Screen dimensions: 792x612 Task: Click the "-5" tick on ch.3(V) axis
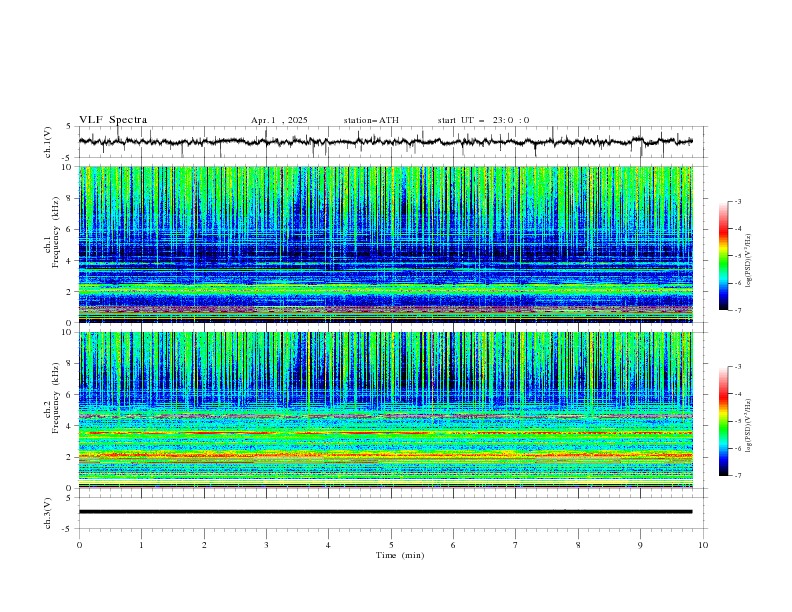click(67, 529)
